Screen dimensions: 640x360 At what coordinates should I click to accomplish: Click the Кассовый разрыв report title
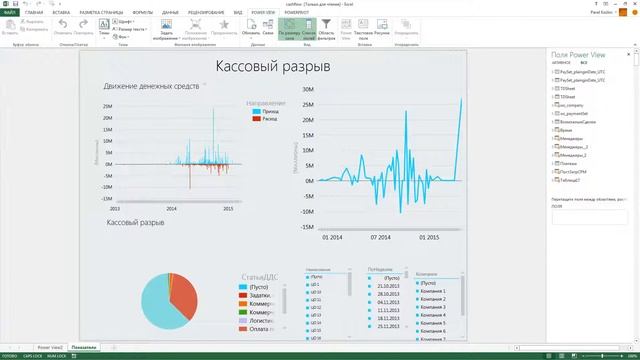[273, 66]
